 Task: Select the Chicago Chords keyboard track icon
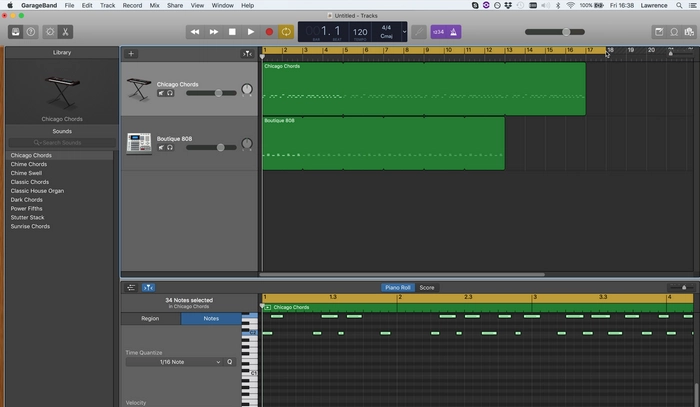(x=139, y=89)
